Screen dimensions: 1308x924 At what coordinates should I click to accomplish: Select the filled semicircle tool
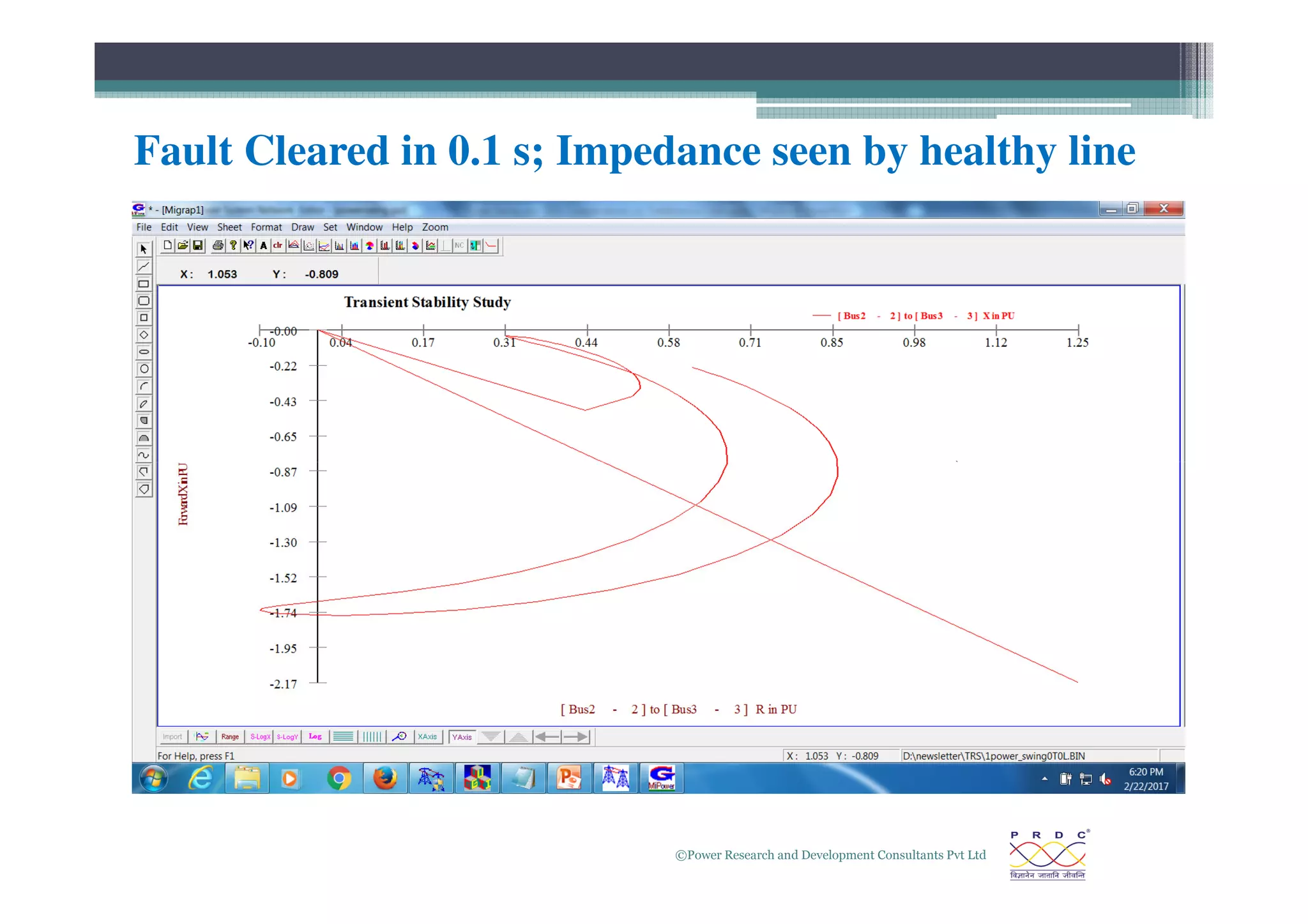[144, 438]
